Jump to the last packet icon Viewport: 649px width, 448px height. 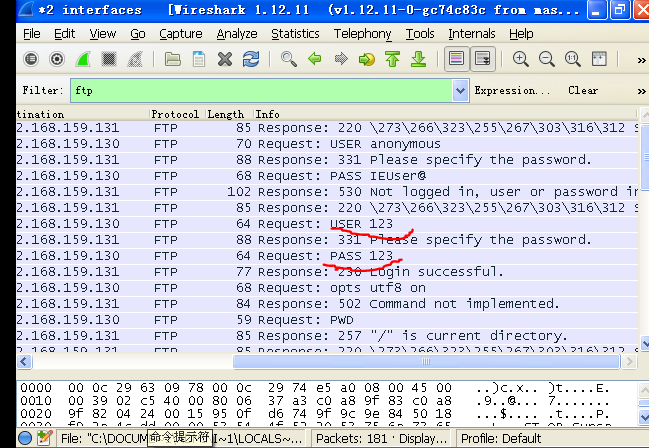[x=418, y=59]
